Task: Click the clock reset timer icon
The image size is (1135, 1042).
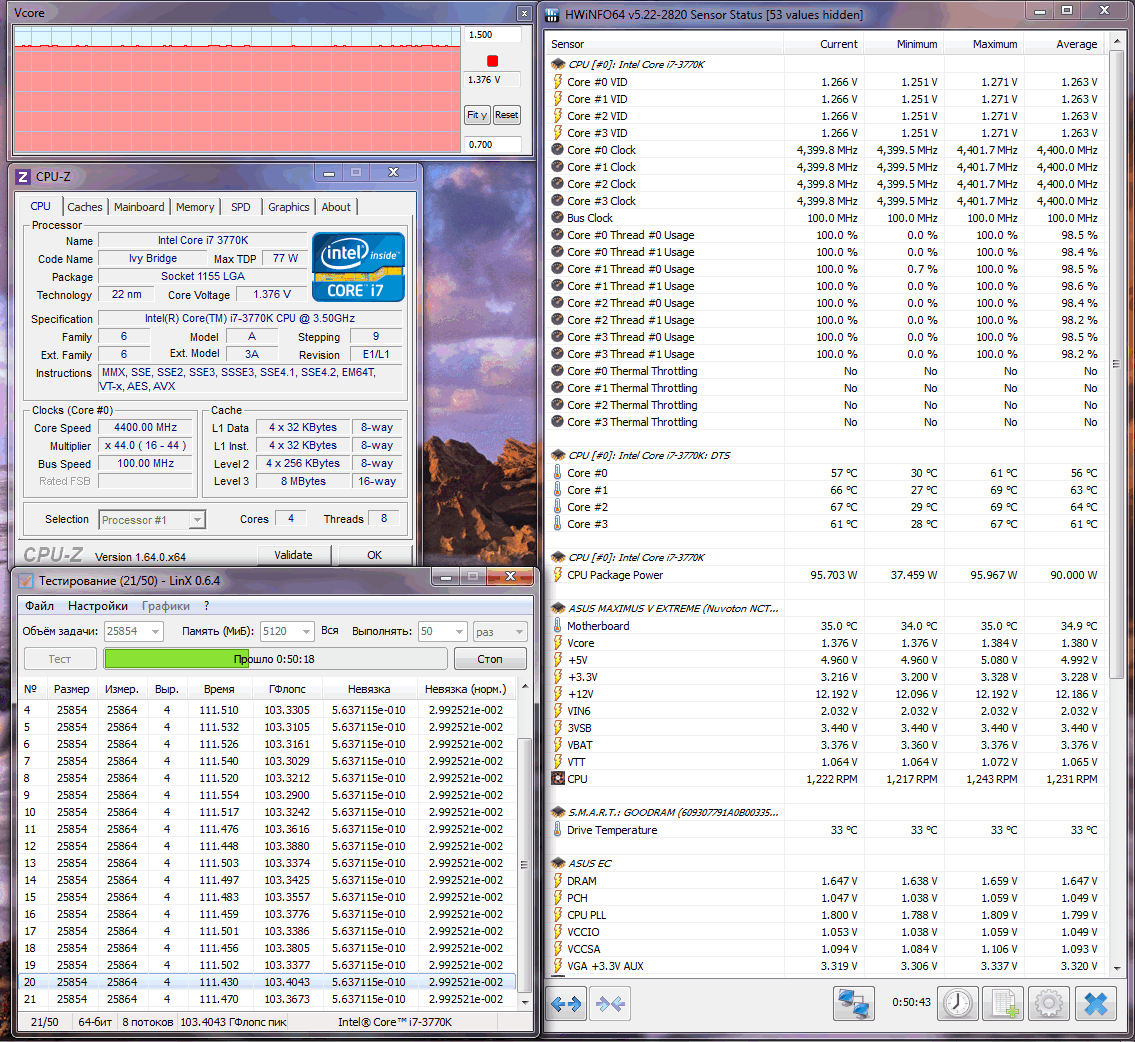Action: (958, 1004)
